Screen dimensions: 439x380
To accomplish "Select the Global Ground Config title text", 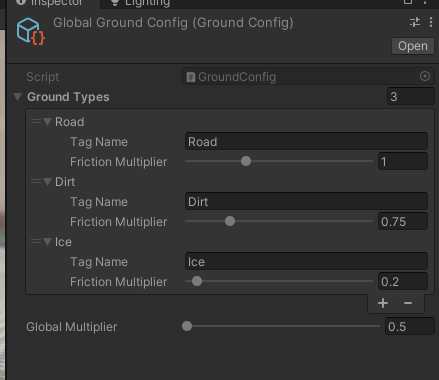I will 173,23.
